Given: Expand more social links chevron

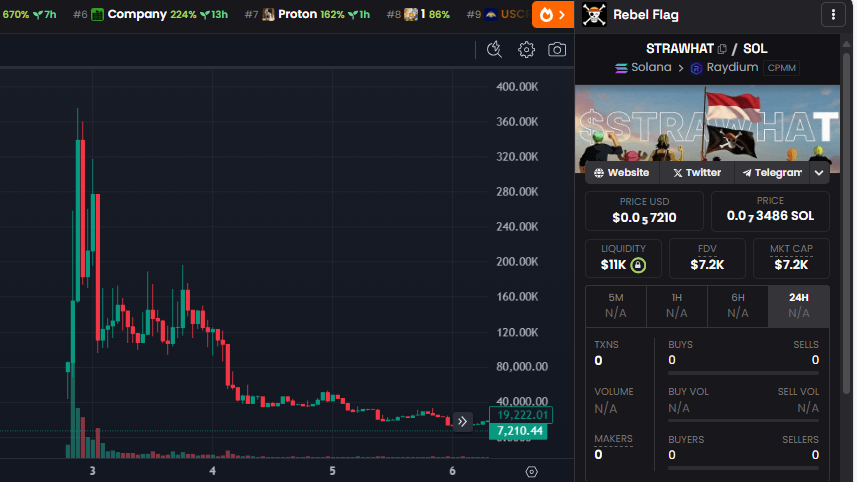Looking at the screenshot, I should pos(819,173).
